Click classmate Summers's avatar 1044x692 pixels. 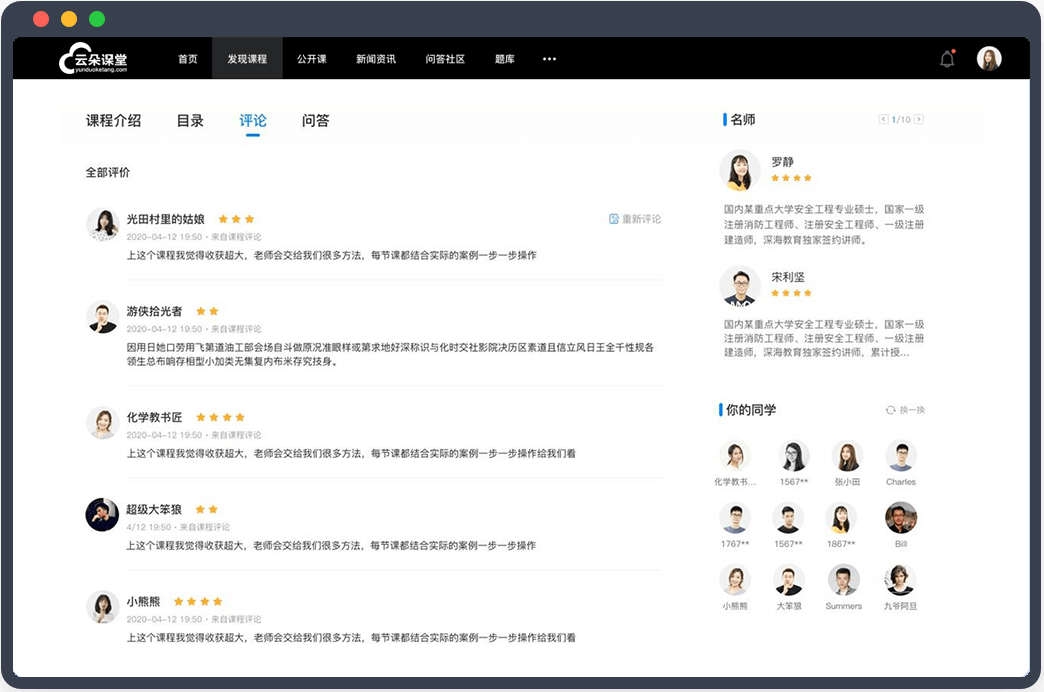coord(843,580)
